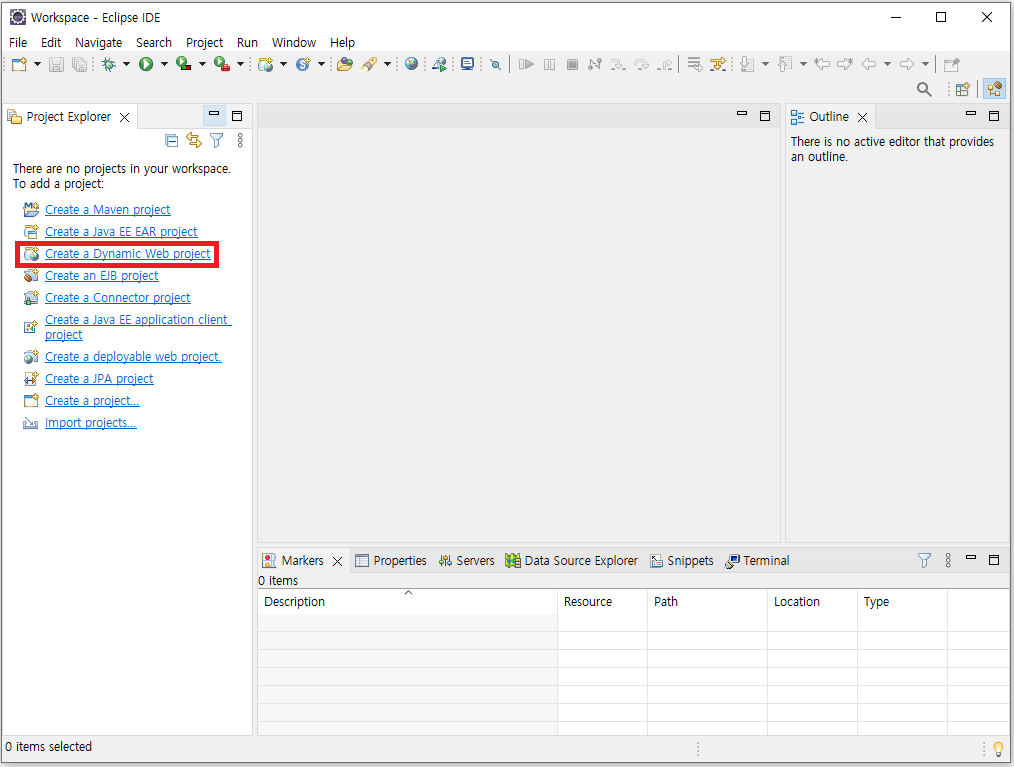Open the Window menu
Screen dimensions: 1014x767
294,43
